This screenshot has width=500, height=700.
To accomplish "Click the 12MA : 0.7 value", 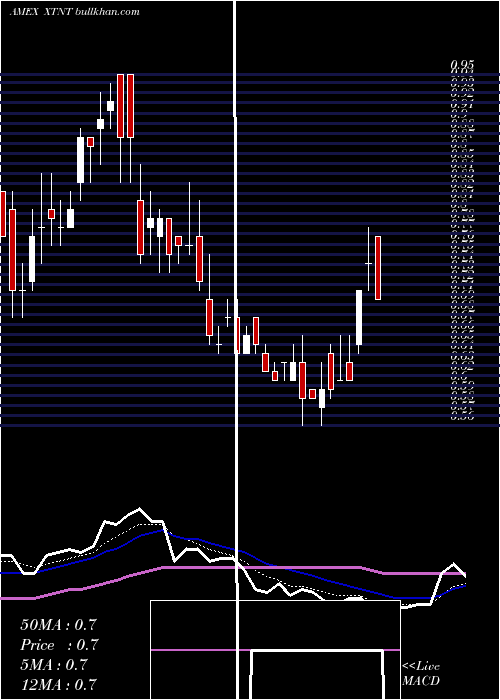I will pyautogui.click(x=58, y=684).
